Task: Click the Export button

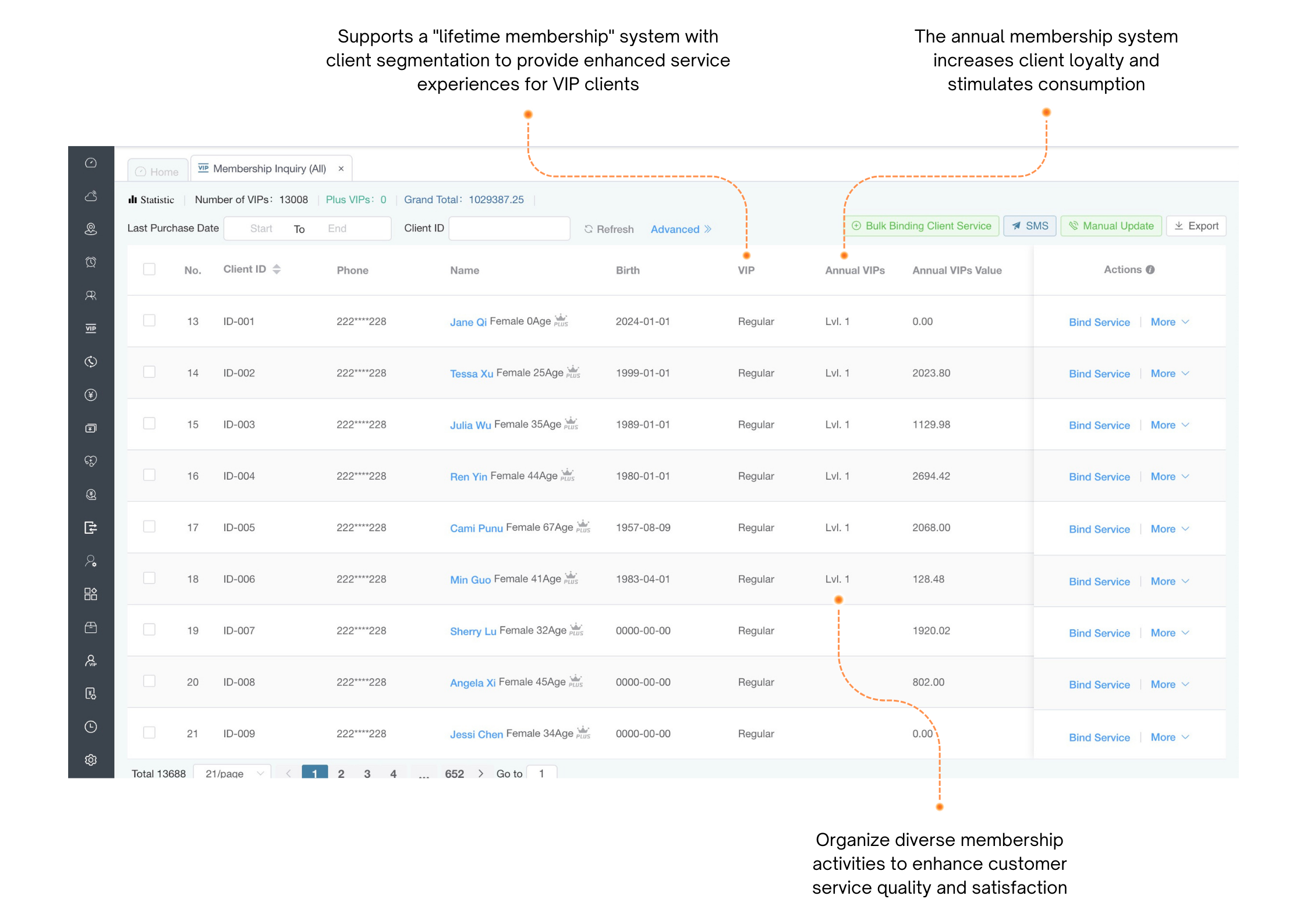Action: [x=1196, y=226]
